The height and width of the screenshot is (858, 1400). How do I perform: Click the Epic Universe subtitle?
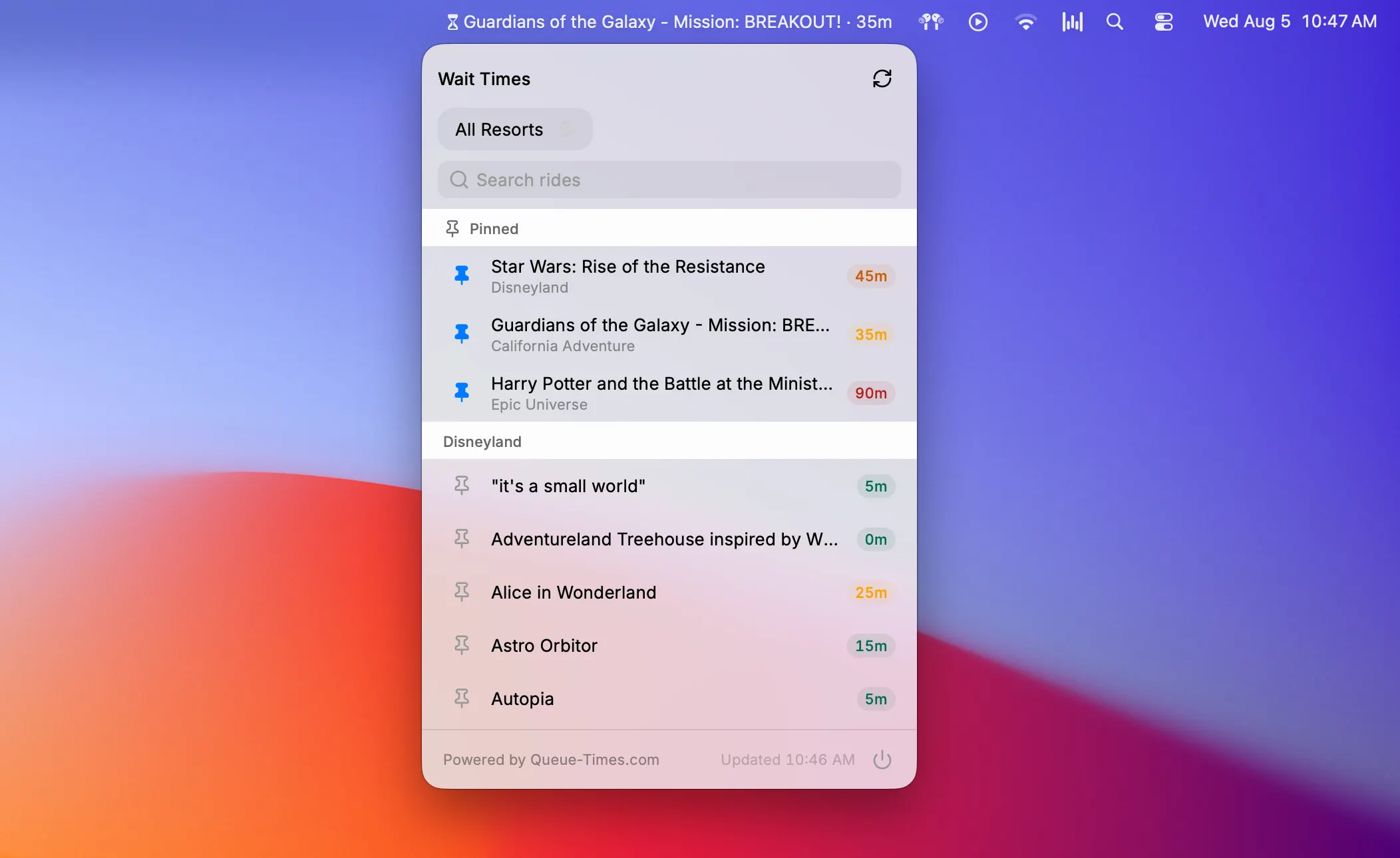pyautogui.click(x=539, y=404)
